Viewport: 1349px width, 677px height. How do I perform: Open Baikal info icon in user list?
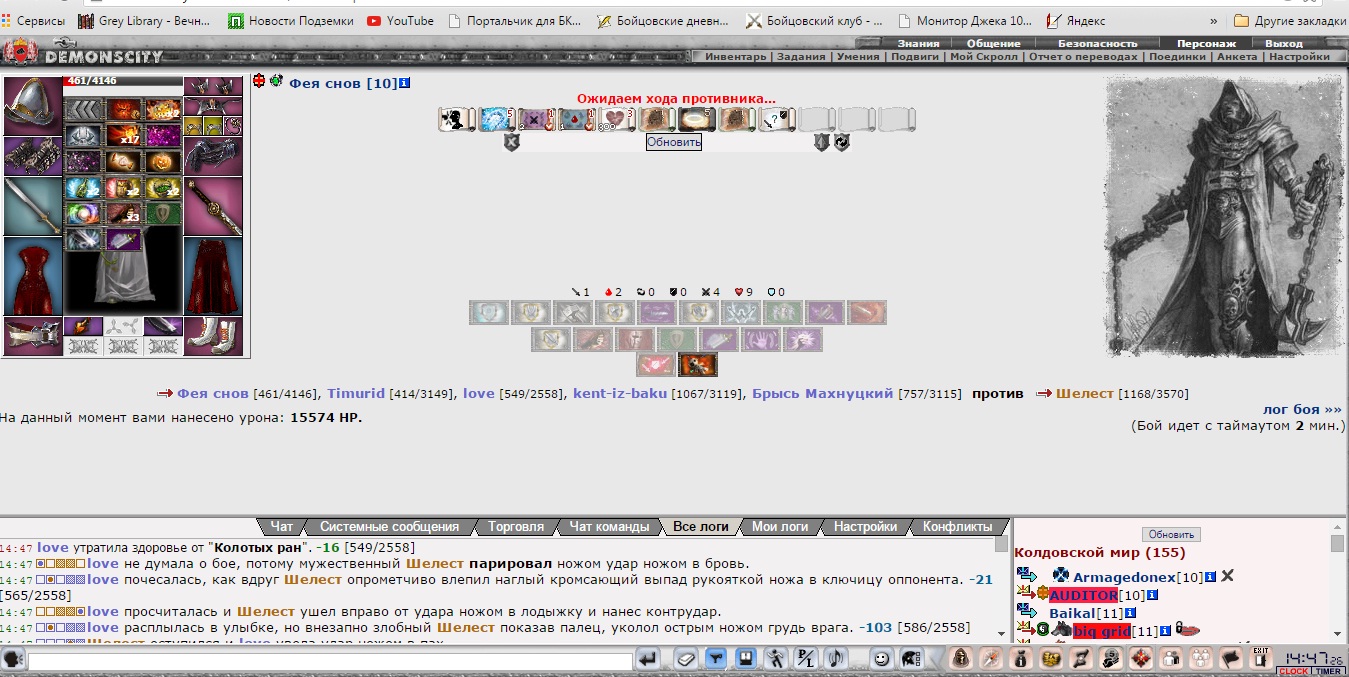tap(1131, 613)
